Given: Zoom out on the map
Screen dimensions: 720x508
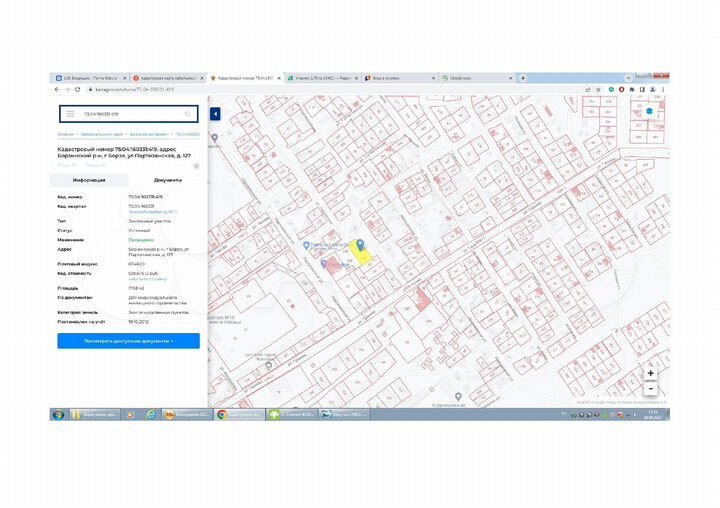Looking at the screenshot, I should point(651,387).
